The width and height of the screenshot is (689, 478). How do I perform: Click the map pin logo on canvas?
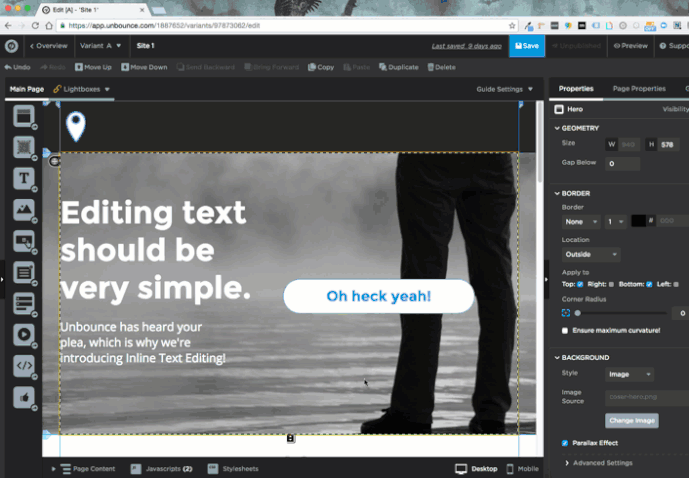tap(76, 126)
